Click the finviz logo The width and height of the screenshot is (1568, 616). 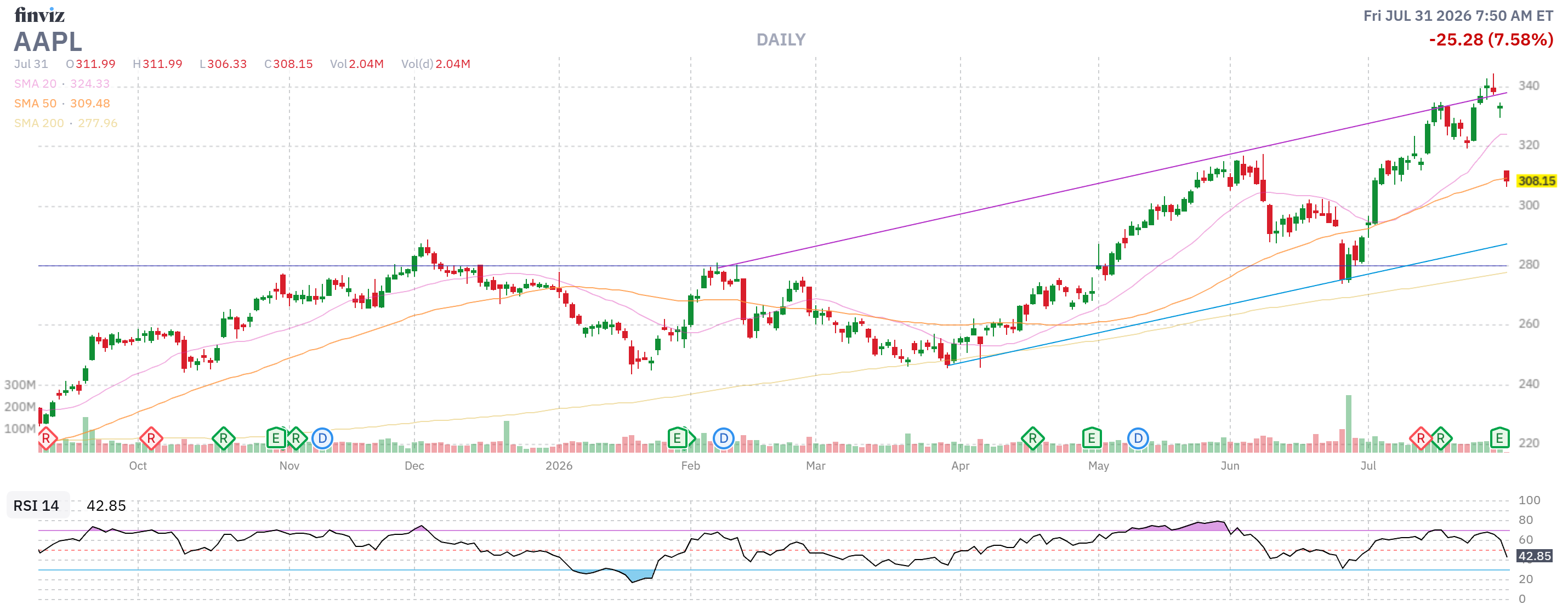(39, 15)
